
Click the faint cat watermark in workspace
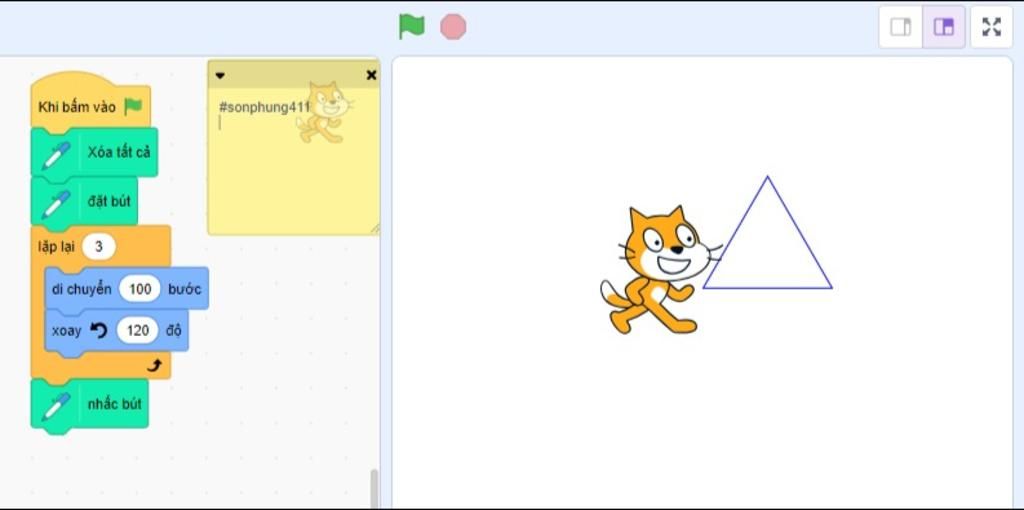(x=325, y=112)
